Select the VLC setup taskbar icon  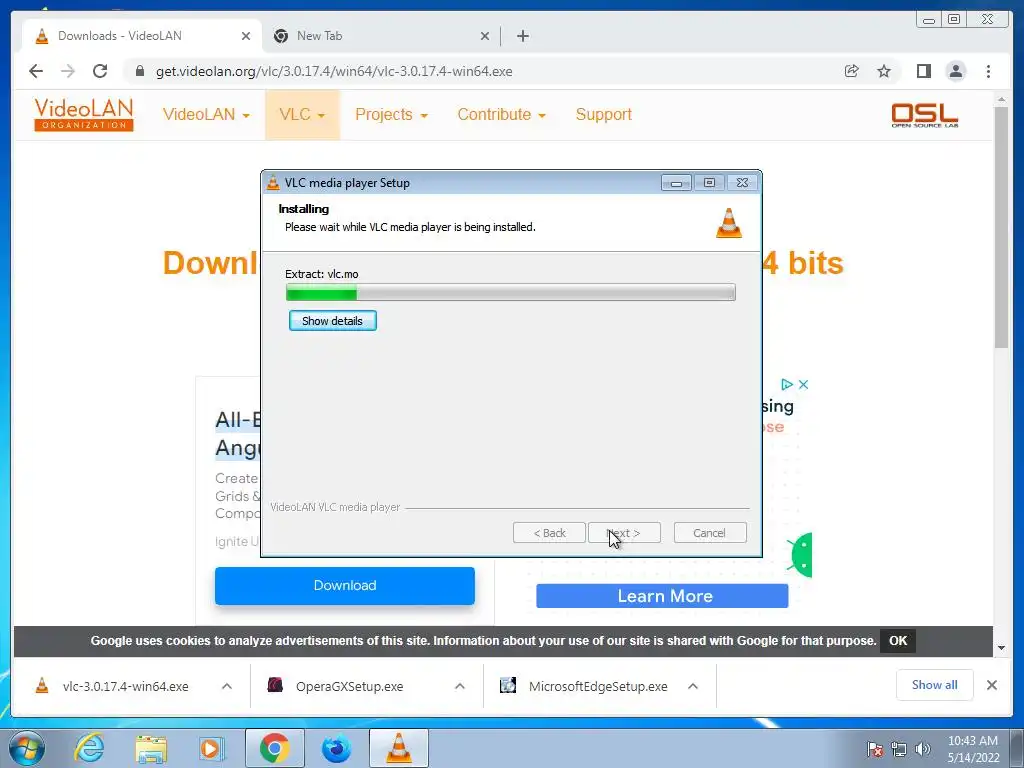click(x=398, y=748)
